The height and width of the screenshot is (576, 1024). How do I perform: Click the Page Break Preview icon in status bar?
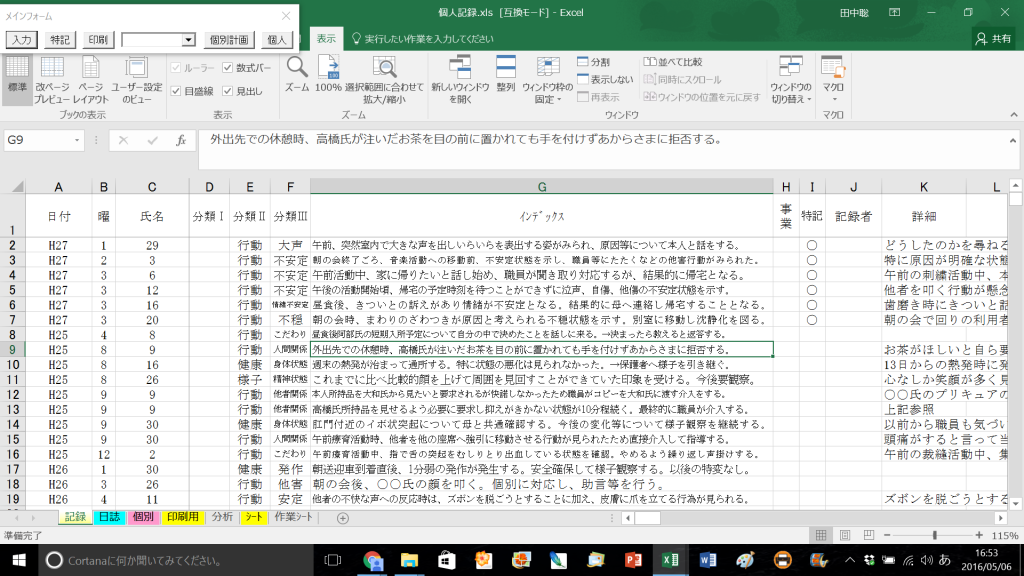click(x=869, y=535)
